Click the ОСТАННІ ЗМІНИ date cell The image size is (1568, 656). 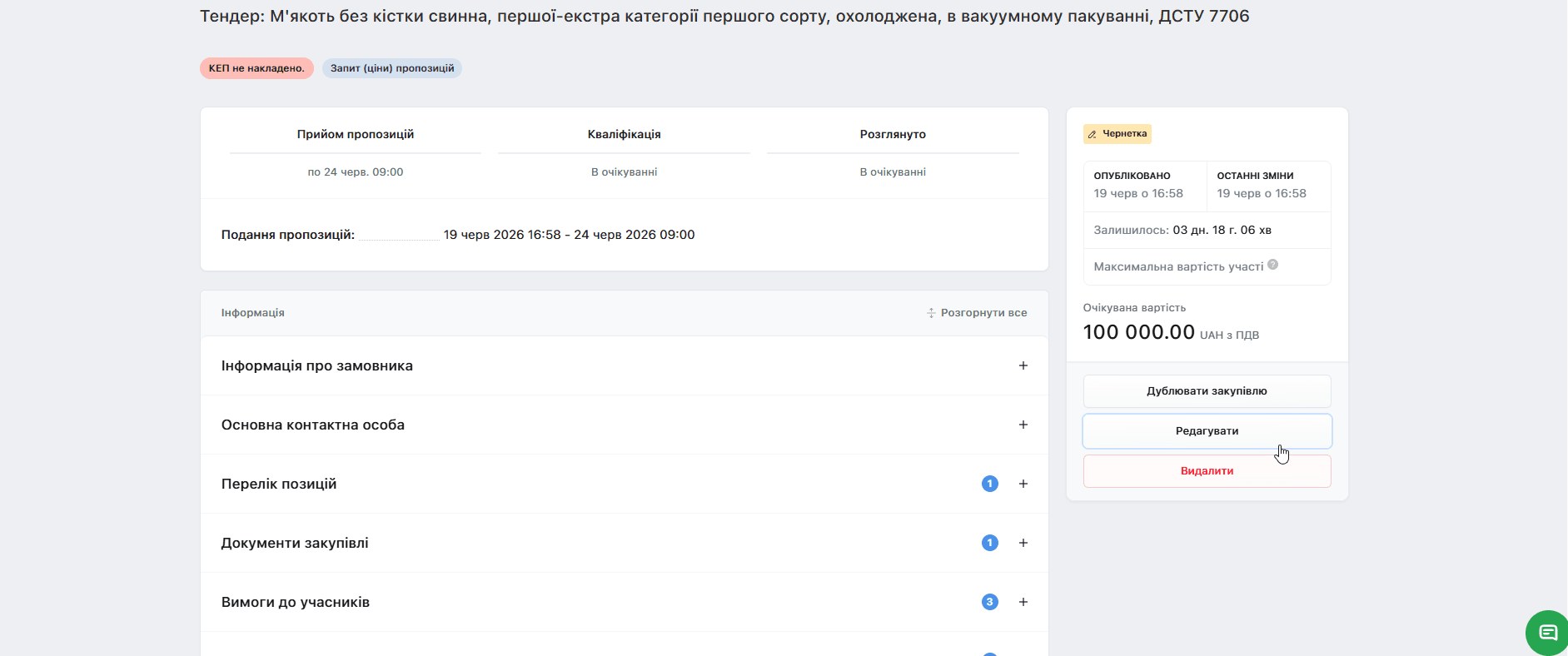[x=1268, y=186]
